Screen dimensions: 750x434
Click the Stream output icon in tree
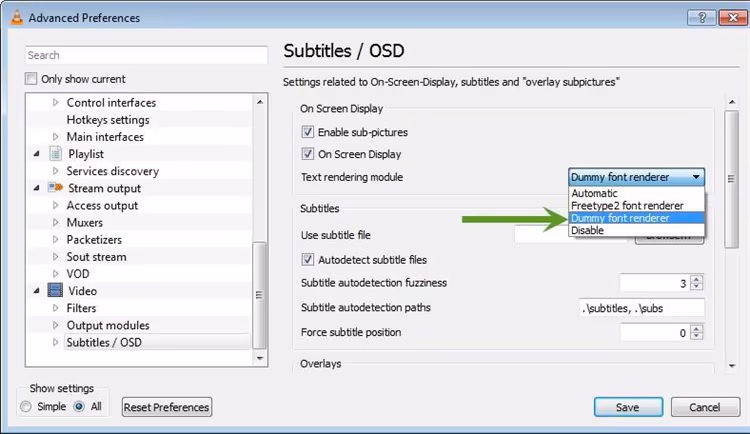pos(55,188)
